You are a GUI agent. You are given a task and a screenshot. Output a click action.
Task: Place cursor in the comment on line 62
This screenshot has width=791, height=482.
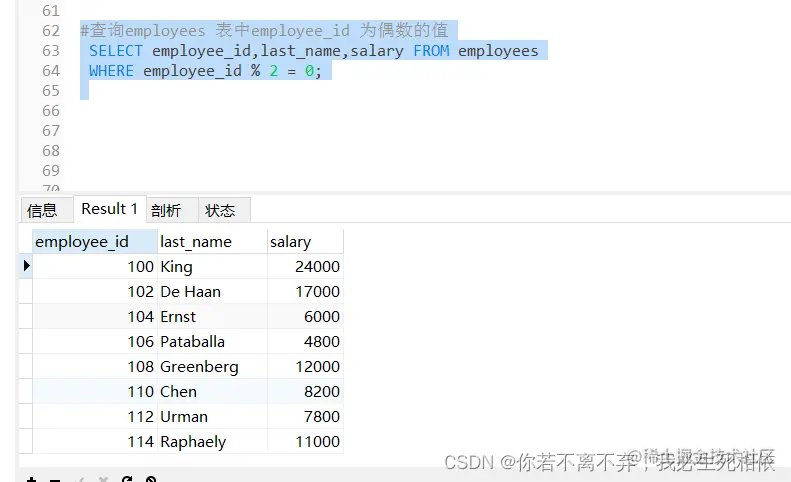pyautogui.click(x=264, y=31)
